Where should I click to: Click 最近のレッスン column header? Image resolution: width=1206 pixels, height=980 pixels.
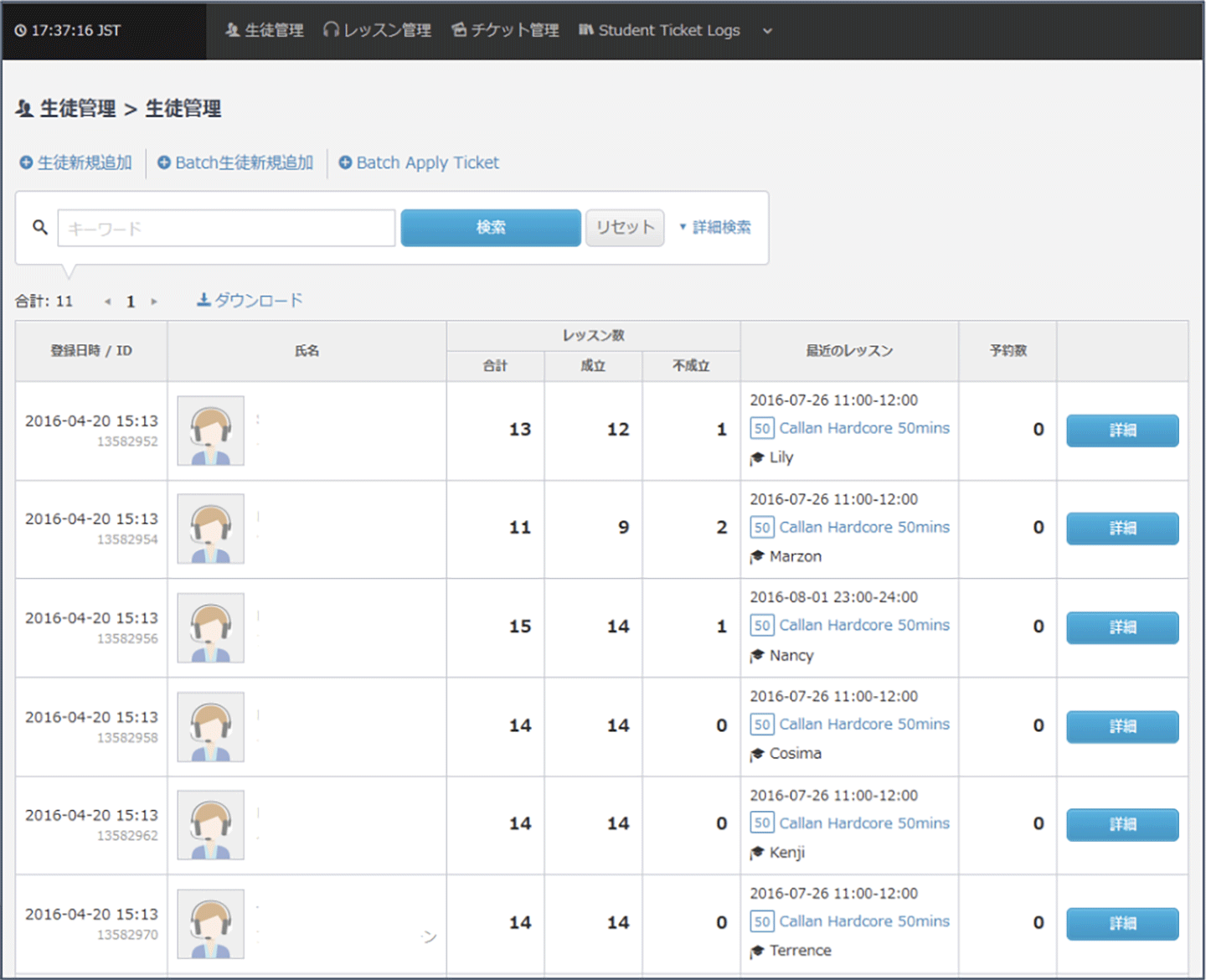click(x=849, y=351)
